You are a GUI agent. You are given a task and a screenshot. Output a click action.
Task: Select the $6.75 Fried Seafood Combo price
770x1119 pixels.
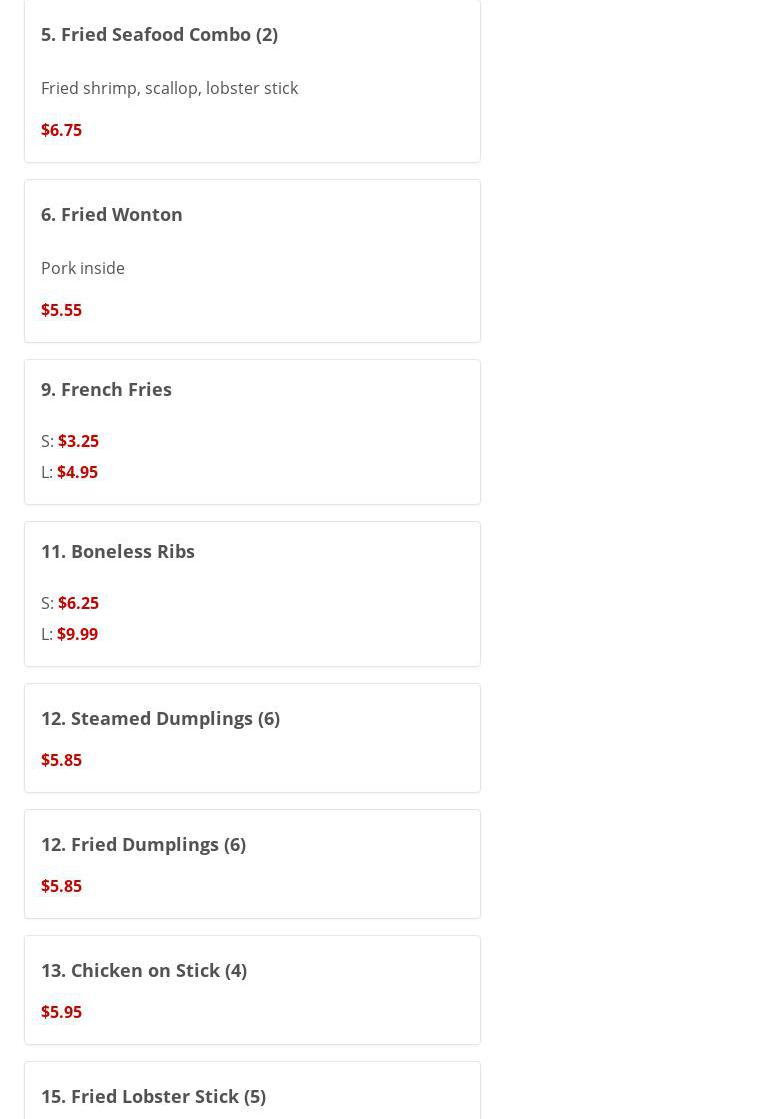click(x=61, y=130)
